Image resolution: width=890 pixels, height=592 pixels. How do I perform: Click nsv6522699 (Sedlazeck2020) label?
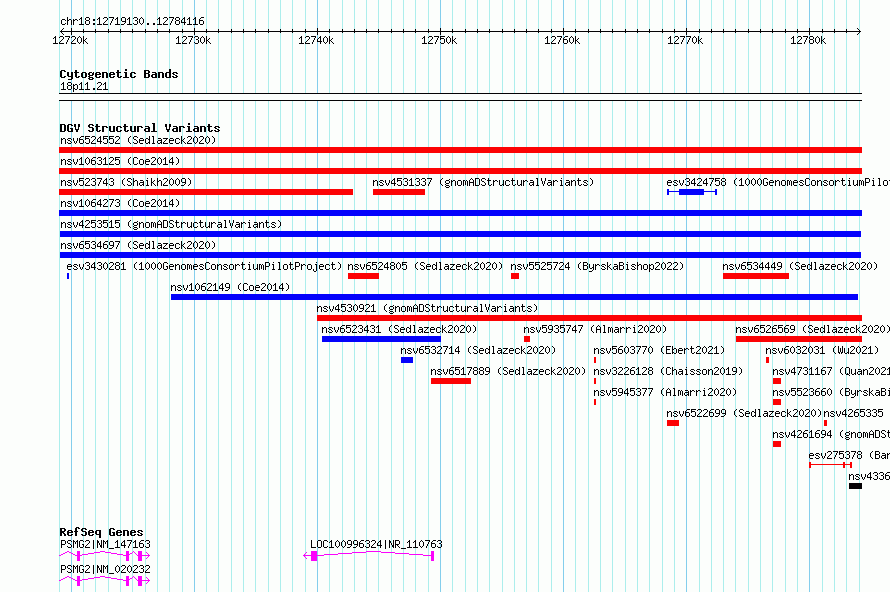coord(744,413)
